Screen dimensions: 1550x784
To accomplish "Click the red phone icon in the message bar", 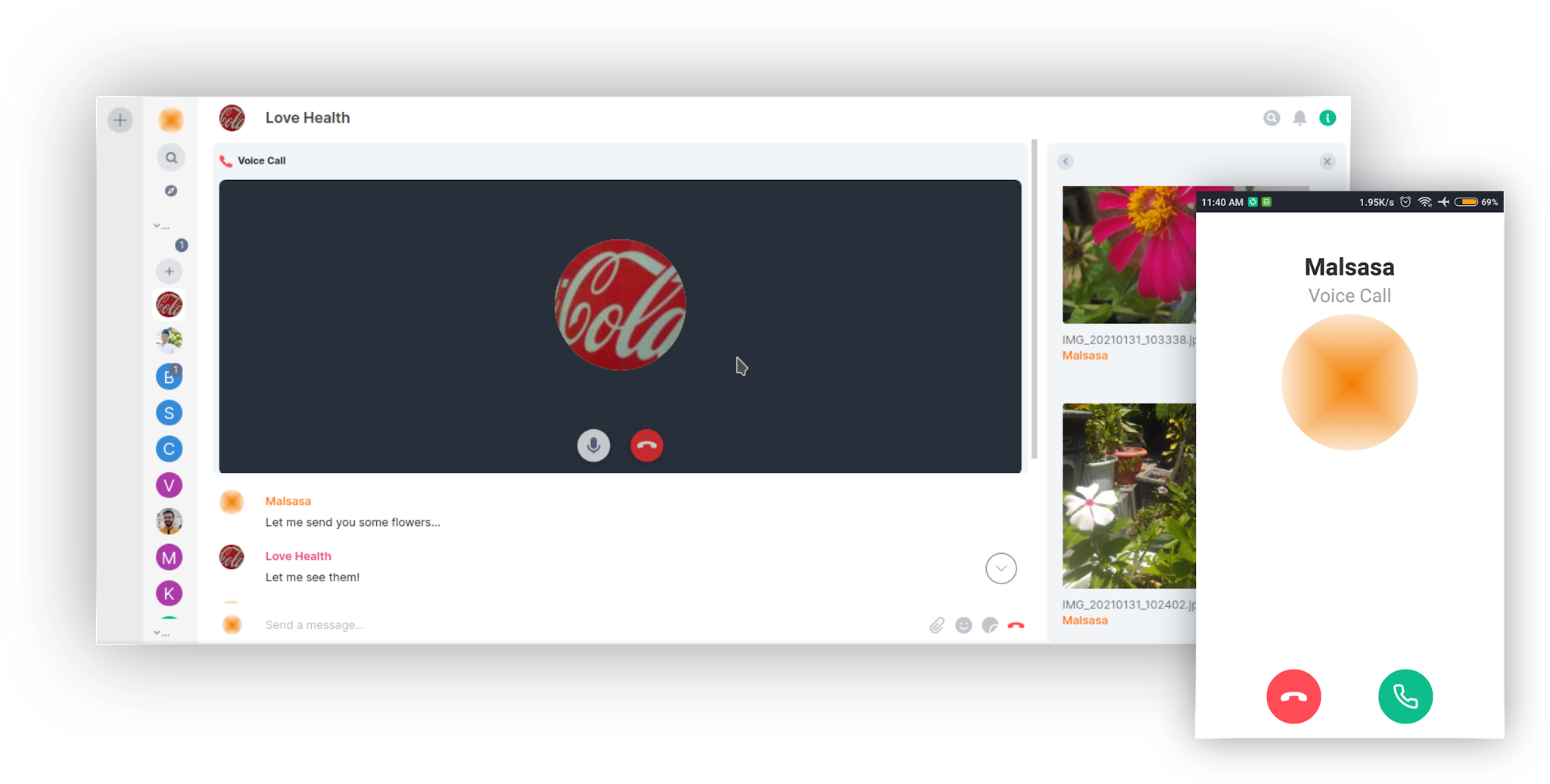I will click(x=1016, y=625).
